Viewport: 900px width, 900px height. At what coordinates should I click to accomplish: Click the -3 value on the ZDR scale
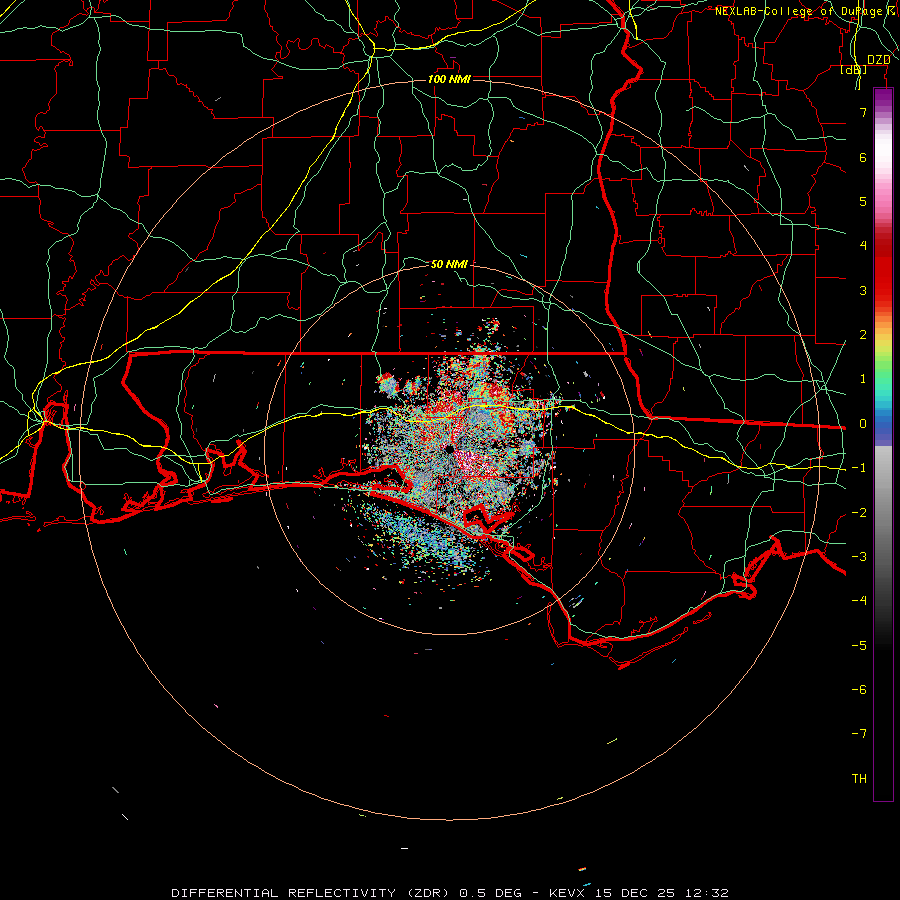pyautogui.click(x=859, y=557)
